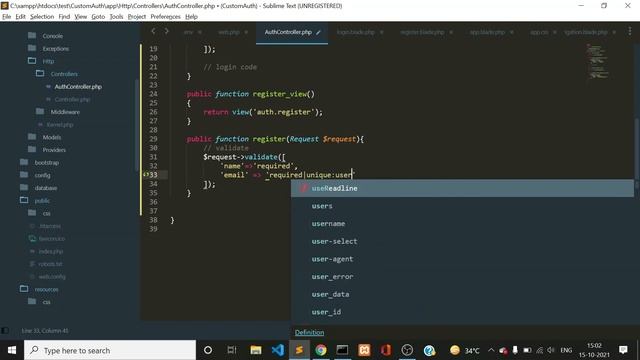Click the line 33 gutter marker

146,175
